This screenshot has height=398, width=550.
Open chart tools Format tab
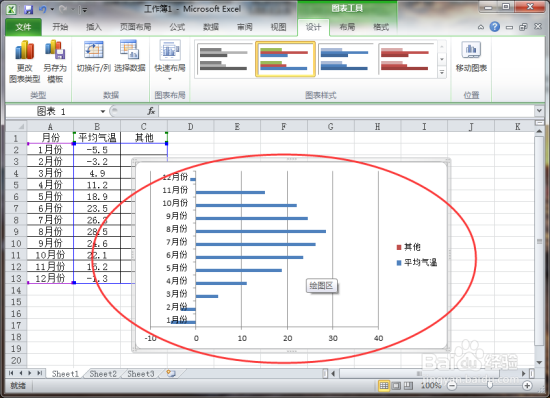[x=381, y=27]
